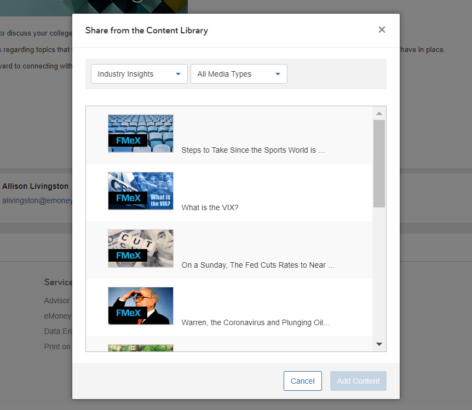Screen dimensions: 472x410
Task: Open the Industry Insights category dropdown
Action: (x=139, y=74)
